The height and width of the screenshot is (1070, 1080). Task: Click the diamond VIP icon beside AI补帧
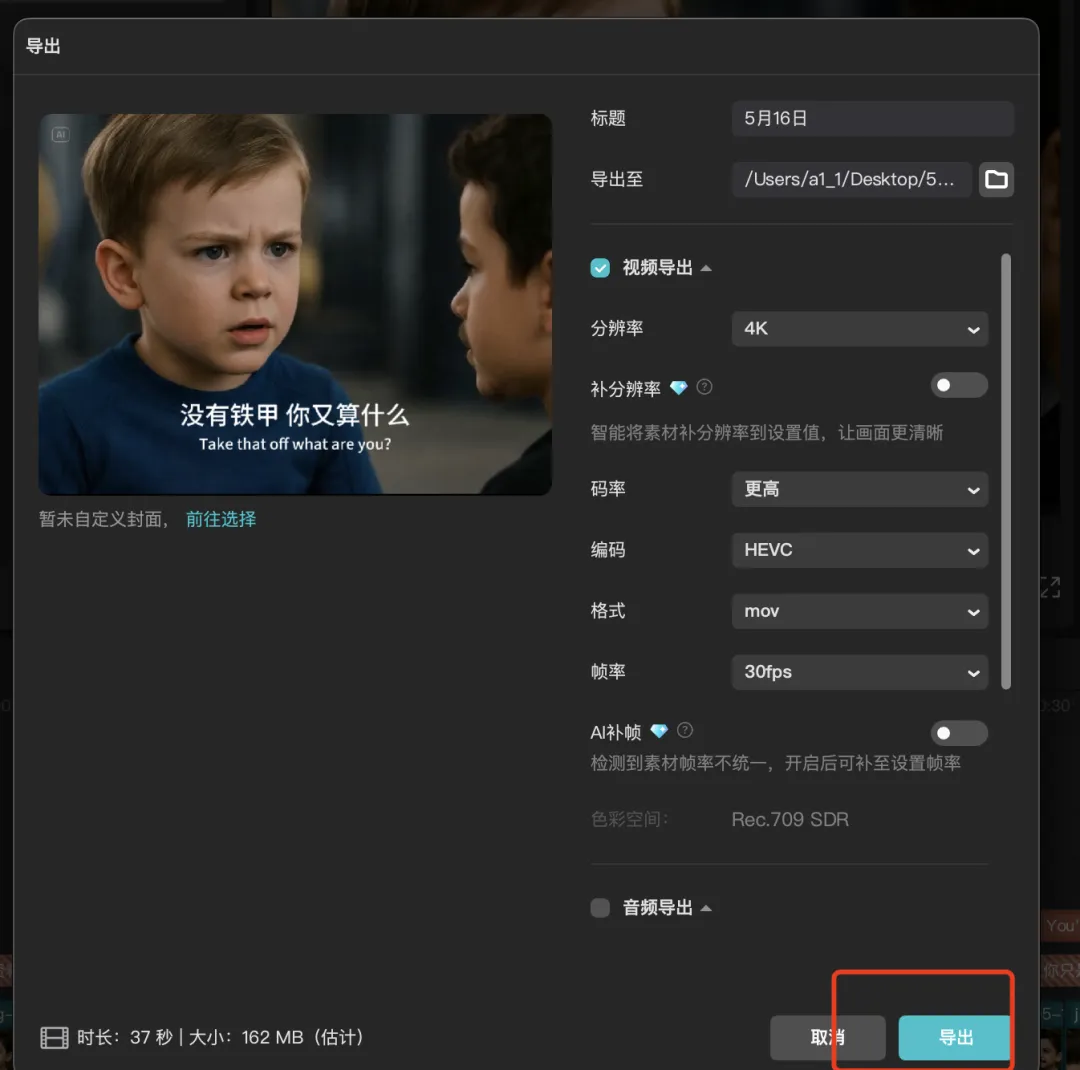click(659, 731)
